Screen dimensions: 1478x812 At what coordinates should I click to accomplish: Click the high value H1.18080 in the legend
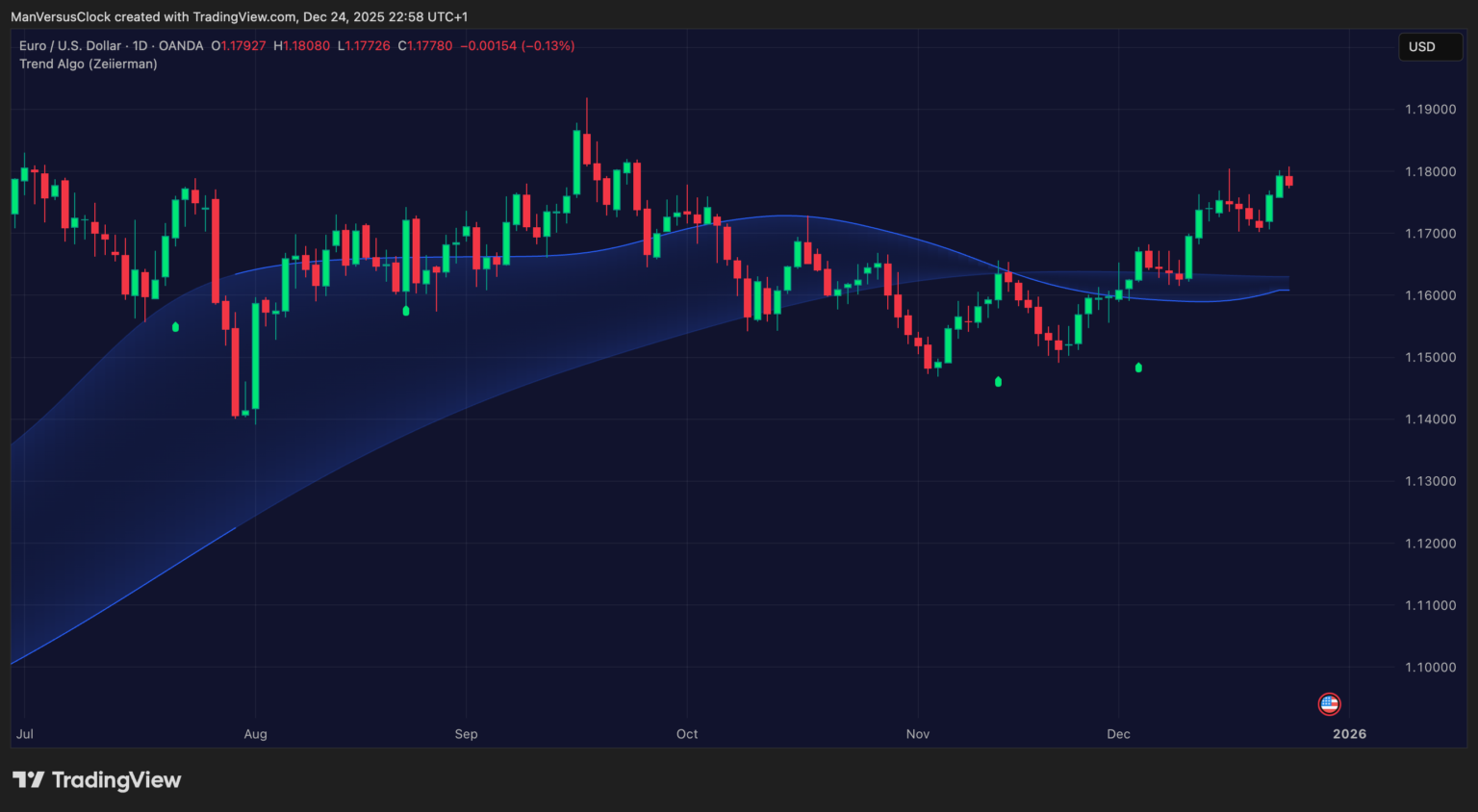click(302, 45)
